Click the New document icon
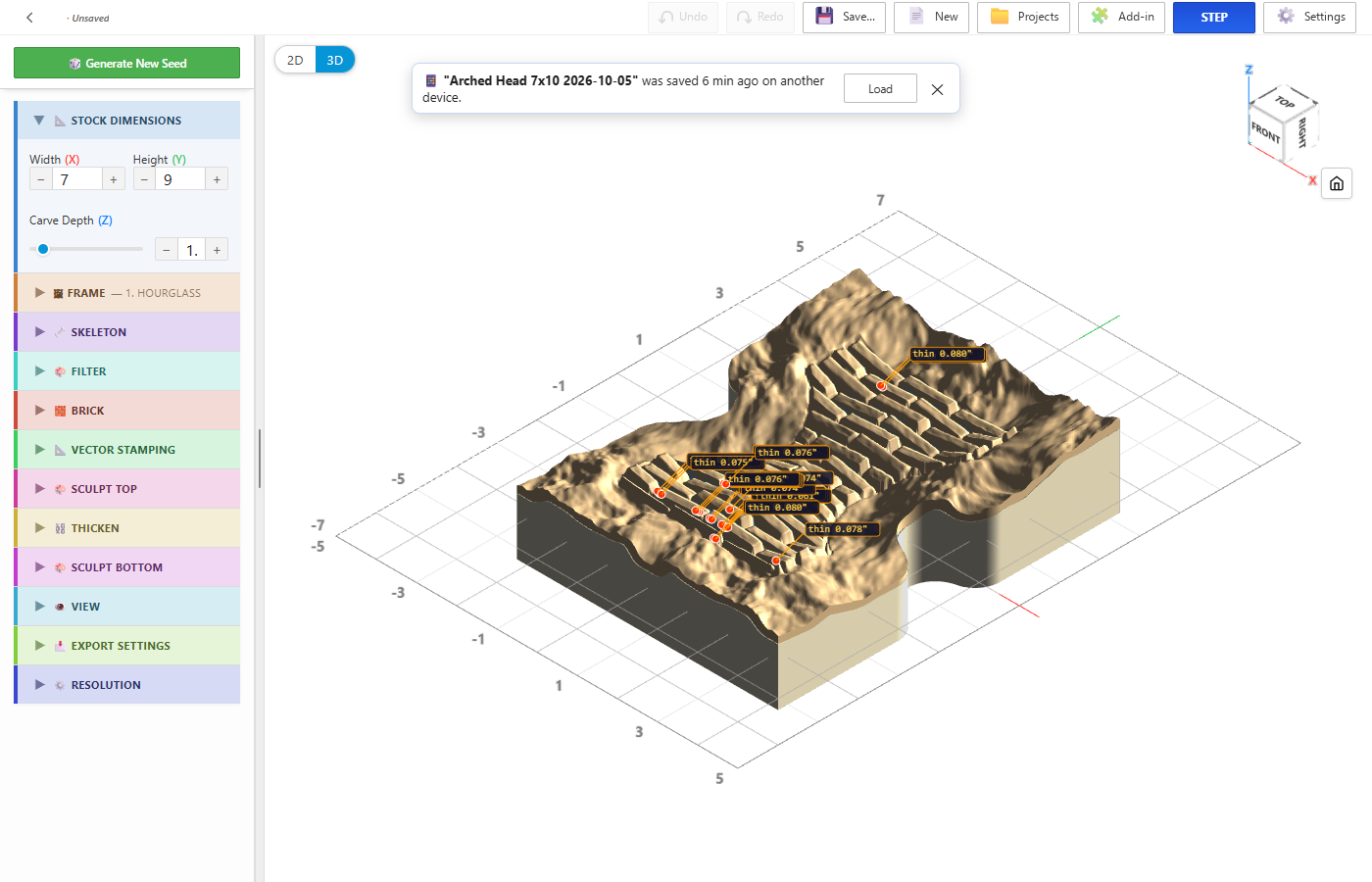Viewport: 1372px width, 882px height. point(916,17)
